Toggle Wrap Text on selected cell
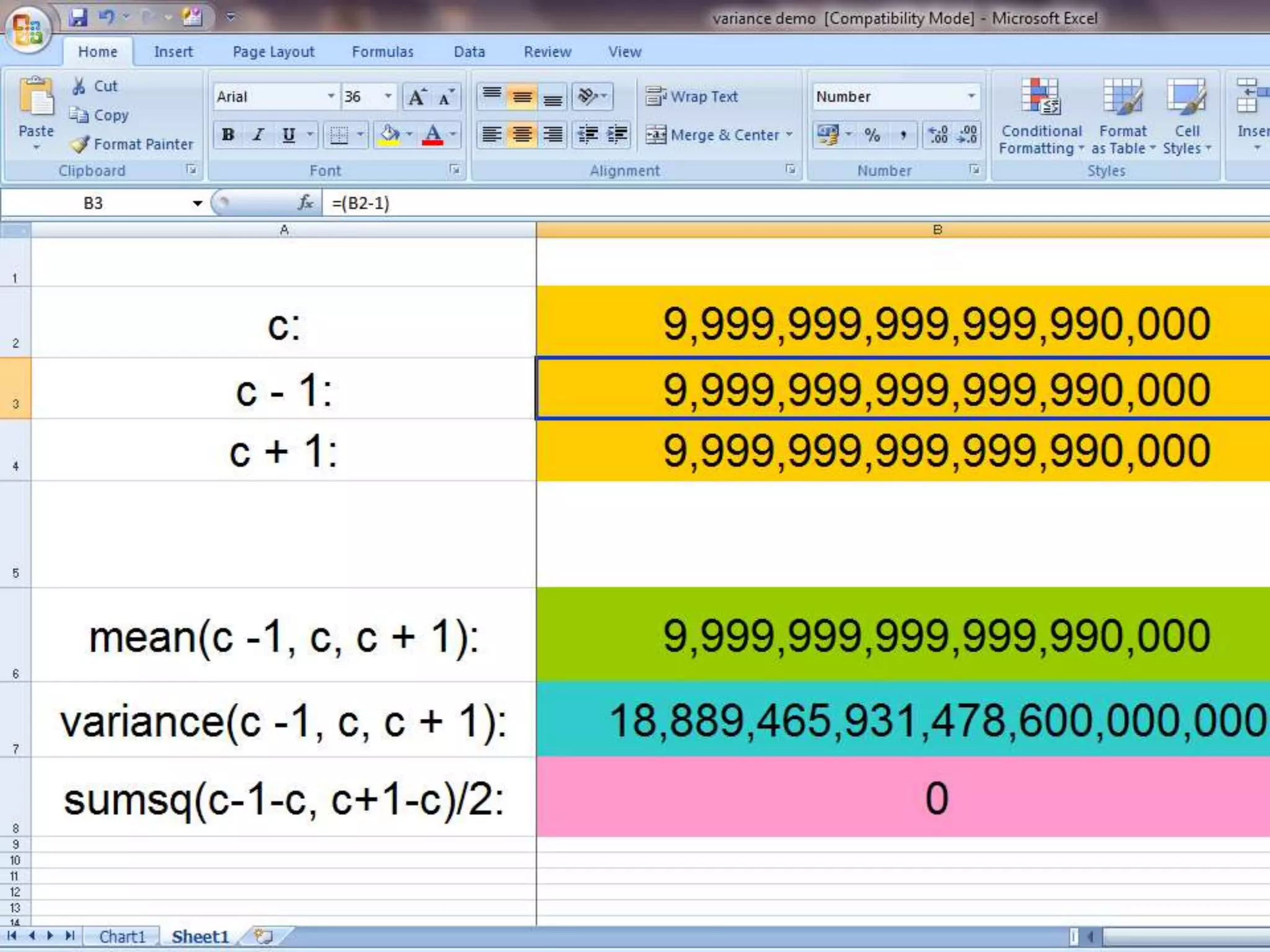This screenshot has width=1270, height=952. coord(691,97)
